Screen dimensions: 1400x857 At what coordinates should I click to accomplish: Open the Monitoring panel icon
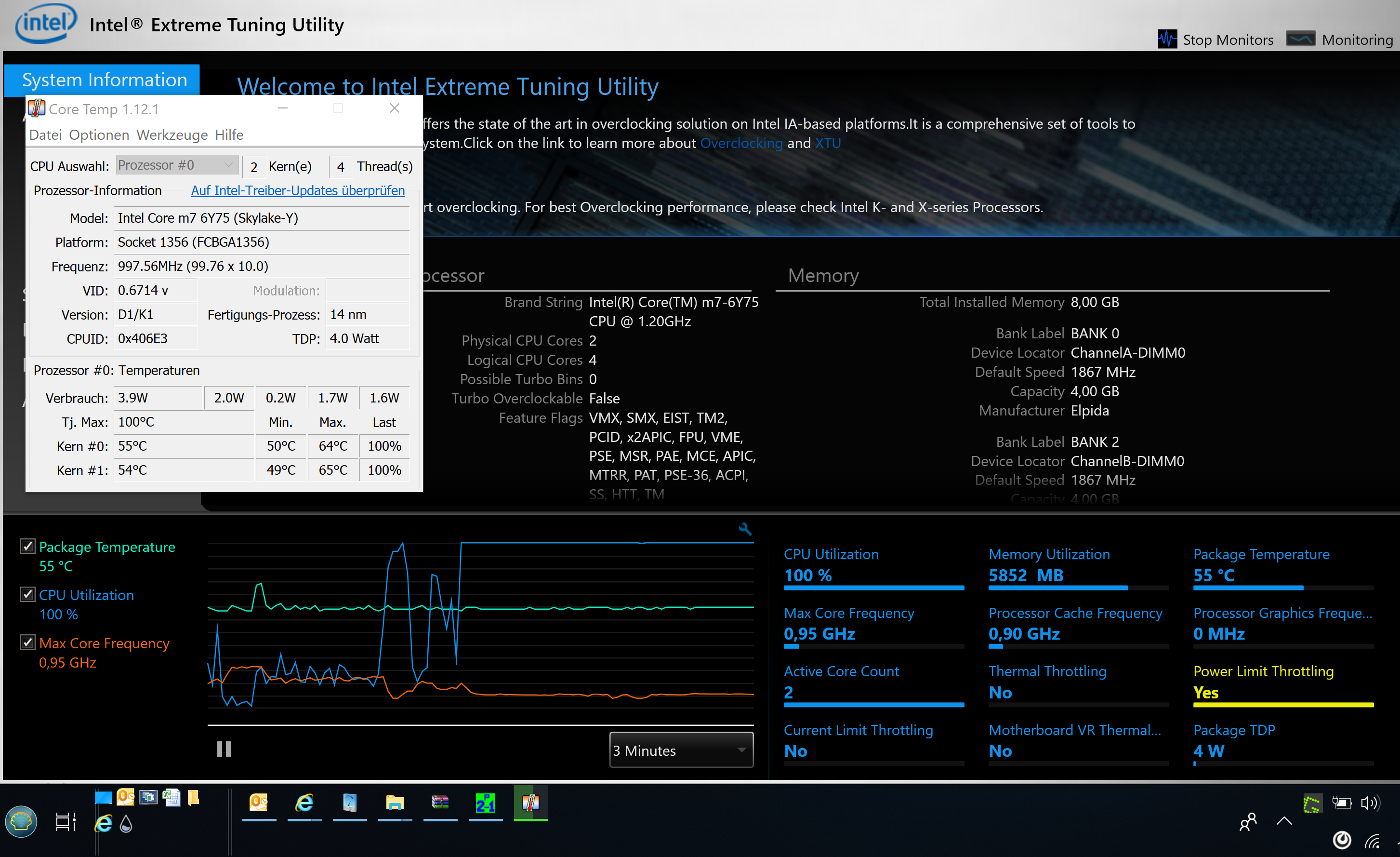pos(1301,39)
